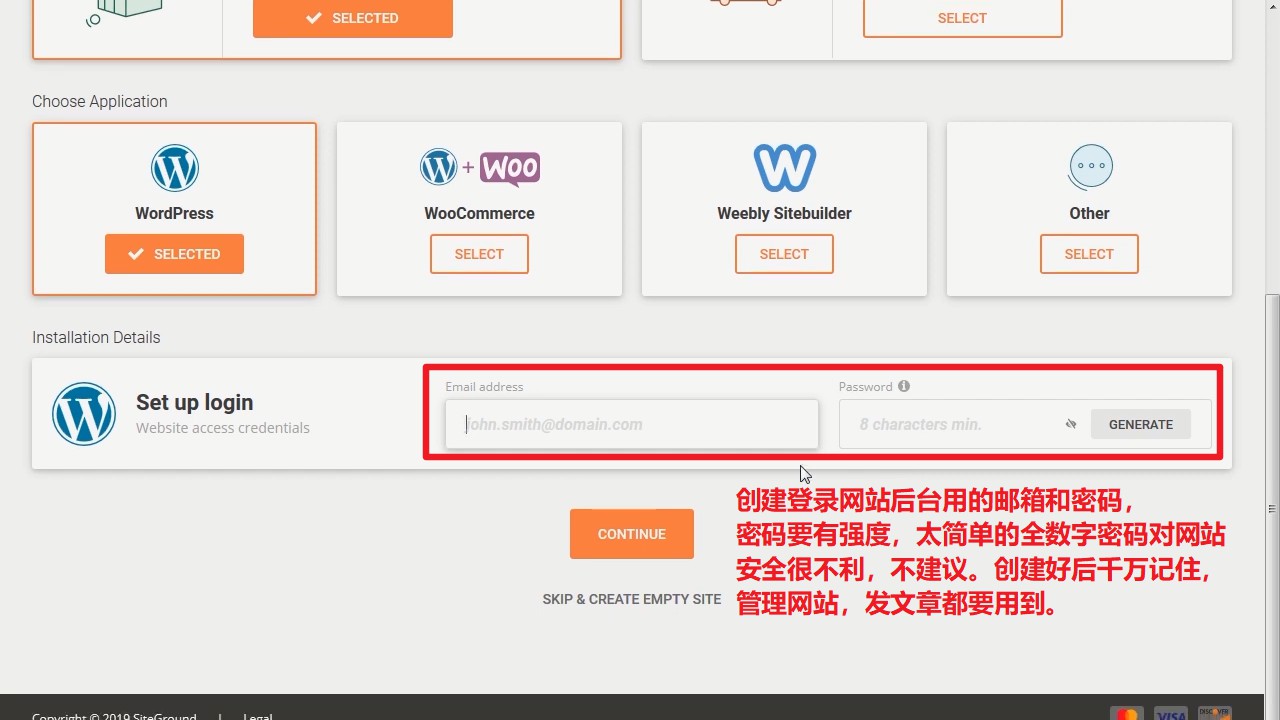Click GENERATE to create a password
Image resolution: width=1280 pixels, height=720 pixels.
1140,424
